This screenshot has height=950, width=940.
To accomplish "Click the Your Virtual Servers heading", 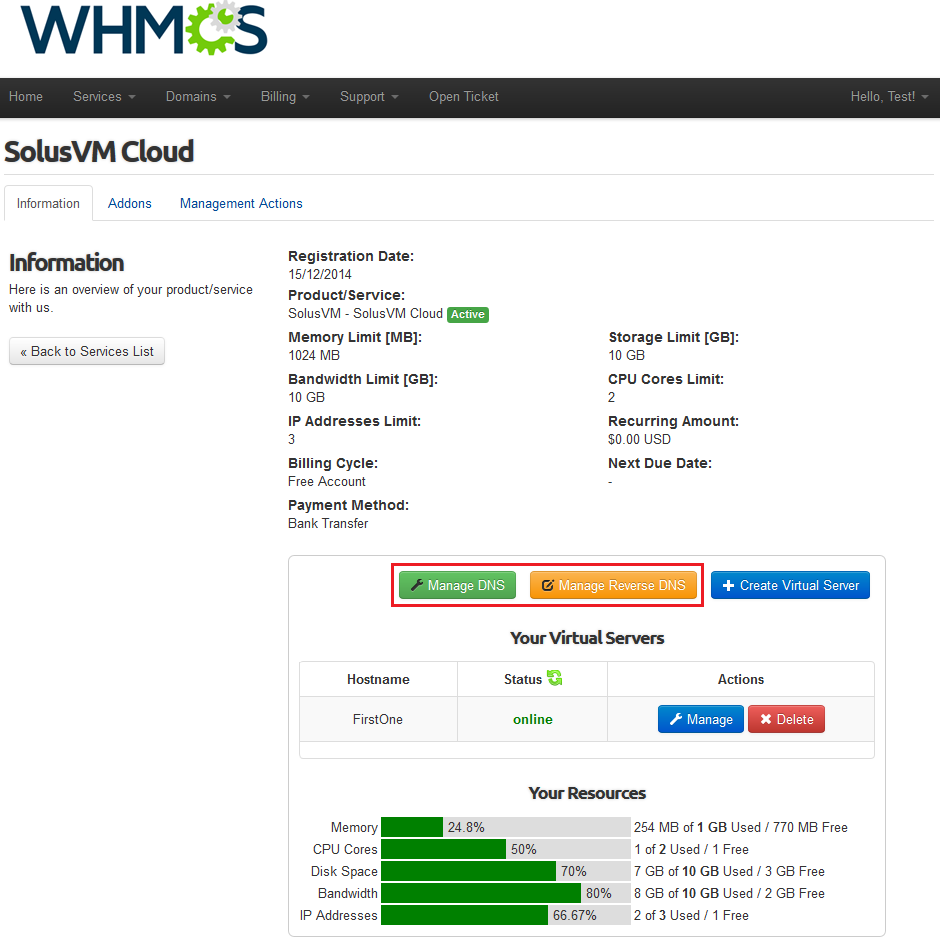I will click(x=587, y=638).
